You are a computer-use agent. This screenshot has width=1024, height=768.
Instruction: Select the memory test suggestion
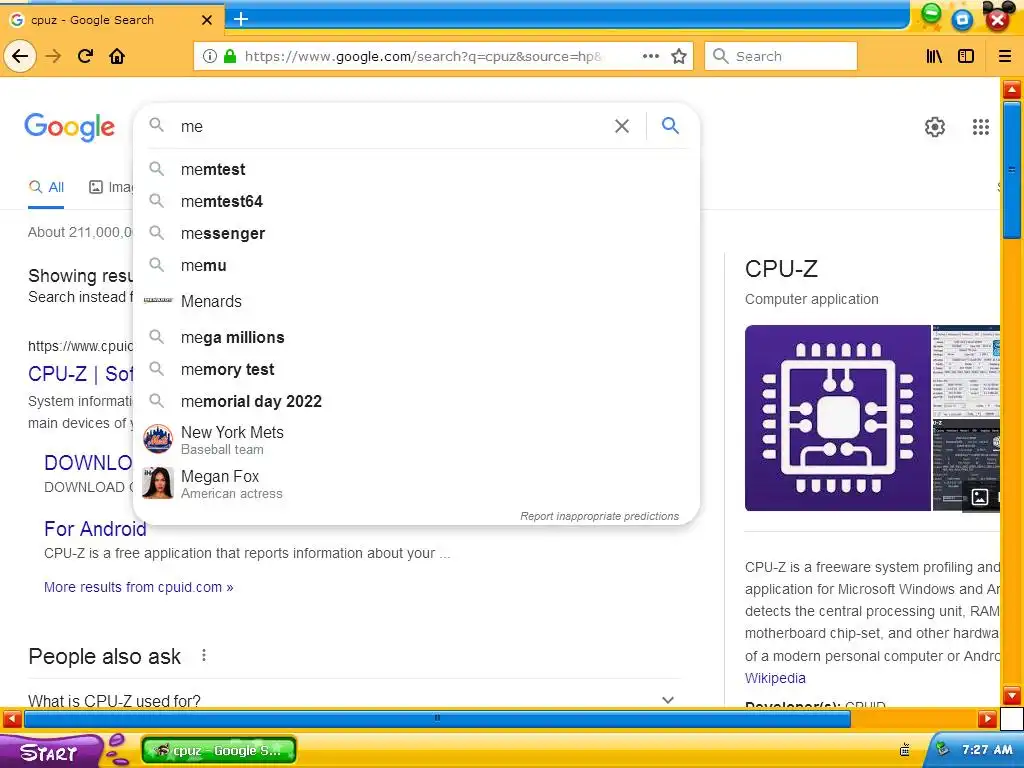tap(416, 369)
